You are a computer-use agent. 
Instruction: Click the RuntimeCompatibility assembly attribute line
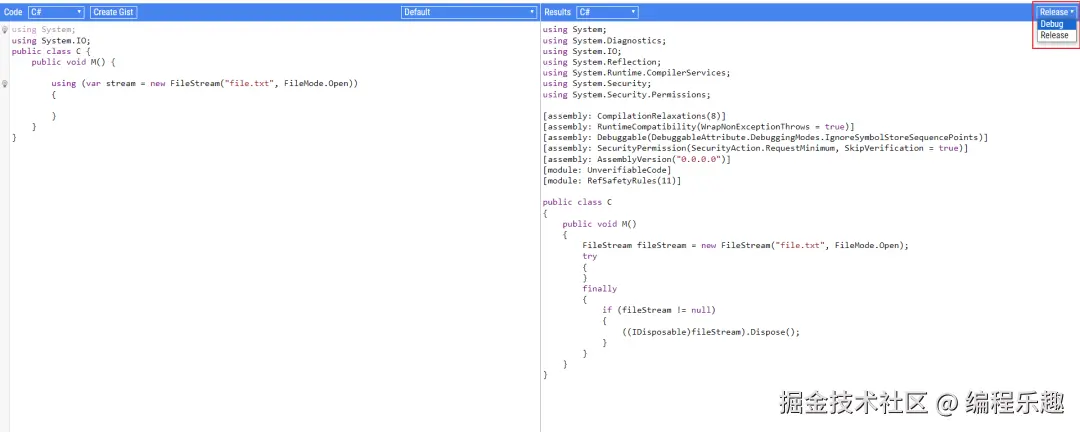[698, 127]
